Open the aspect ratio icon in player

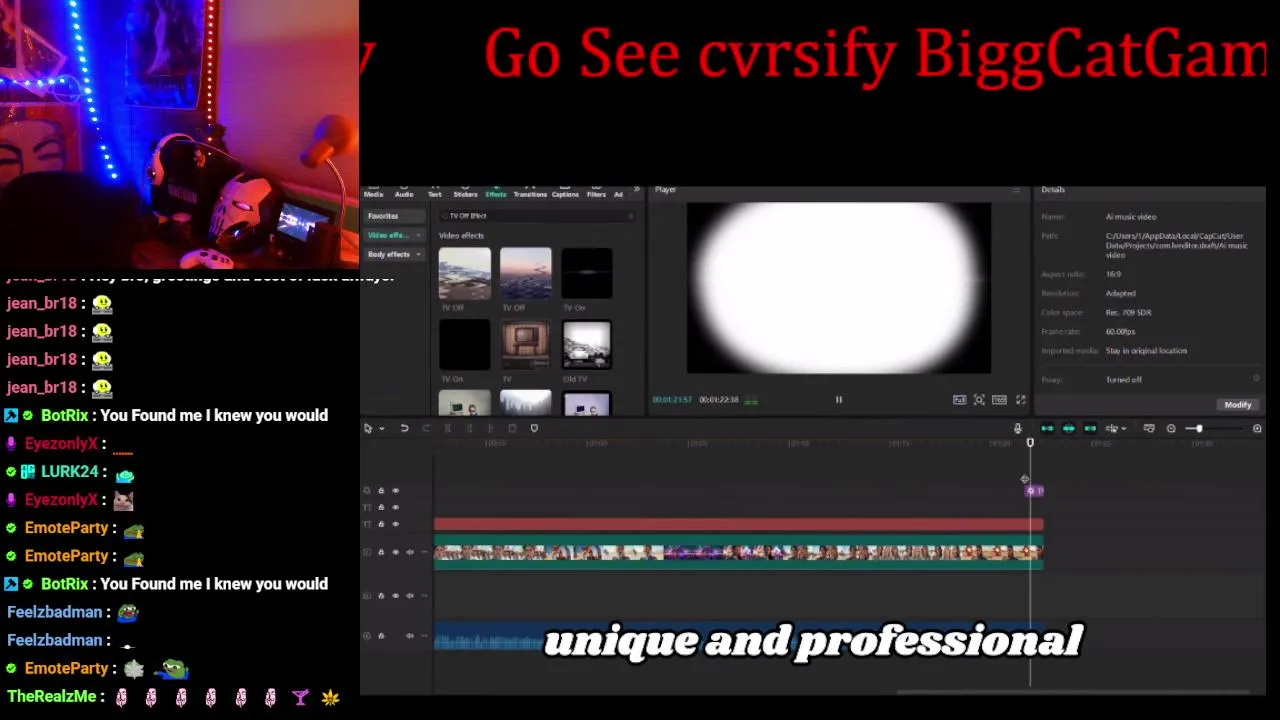pos(999,400)
